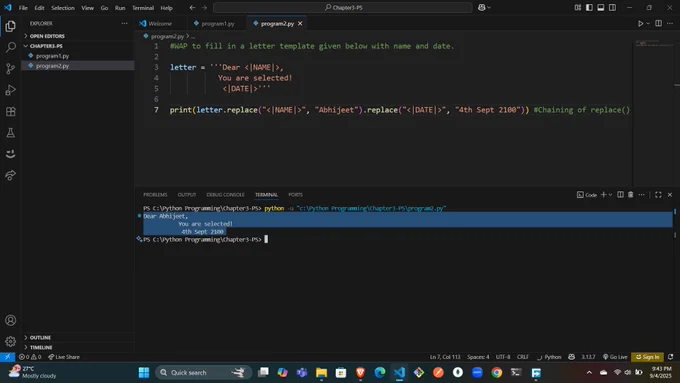
Task: Toggle secondary side bar visibility
Action: 612,7
